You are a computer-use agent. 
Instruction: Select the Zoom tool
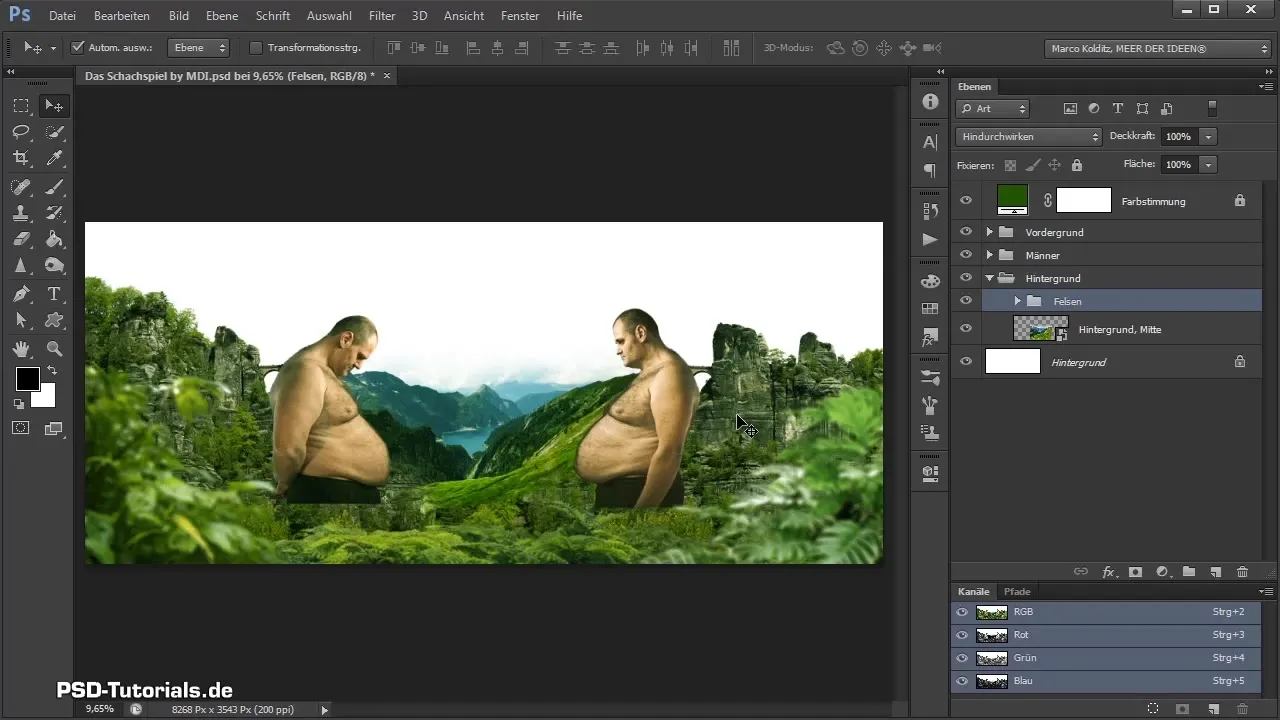click(x=54, y=348)
